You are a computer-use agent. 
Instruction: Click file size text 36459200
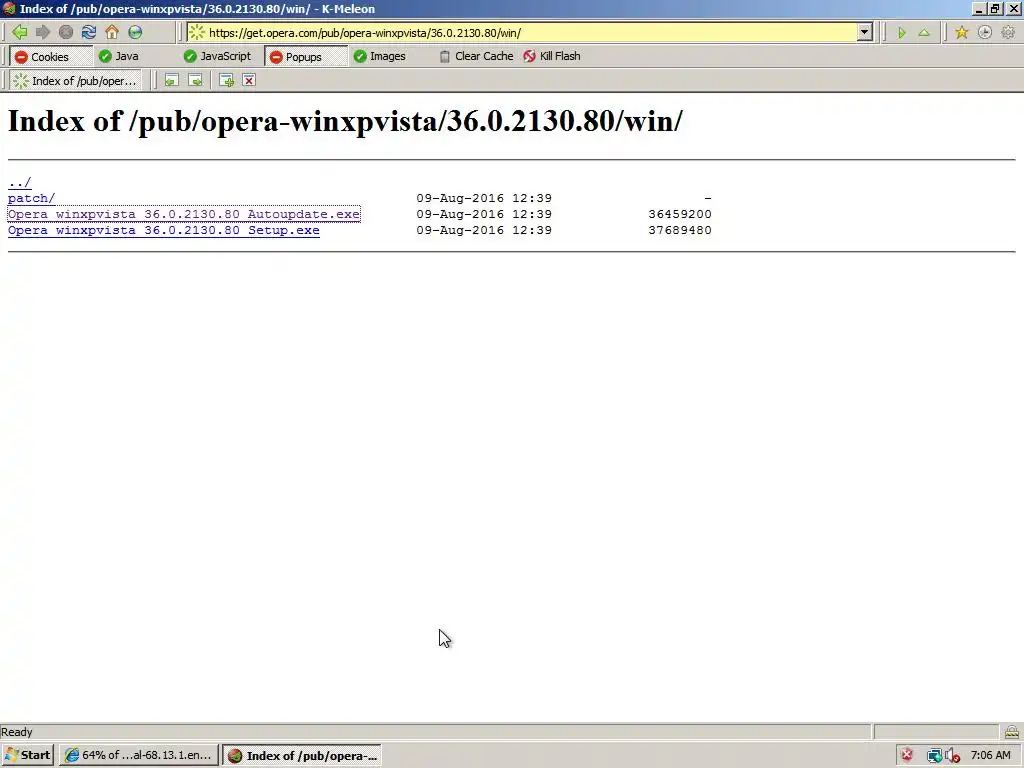680,214
